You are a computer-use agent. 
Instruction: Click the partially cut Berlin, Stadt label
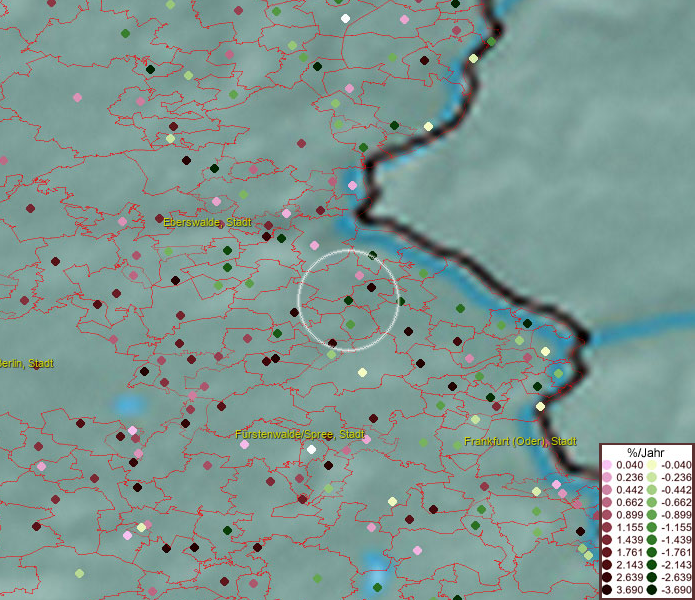tap(27, 364)
